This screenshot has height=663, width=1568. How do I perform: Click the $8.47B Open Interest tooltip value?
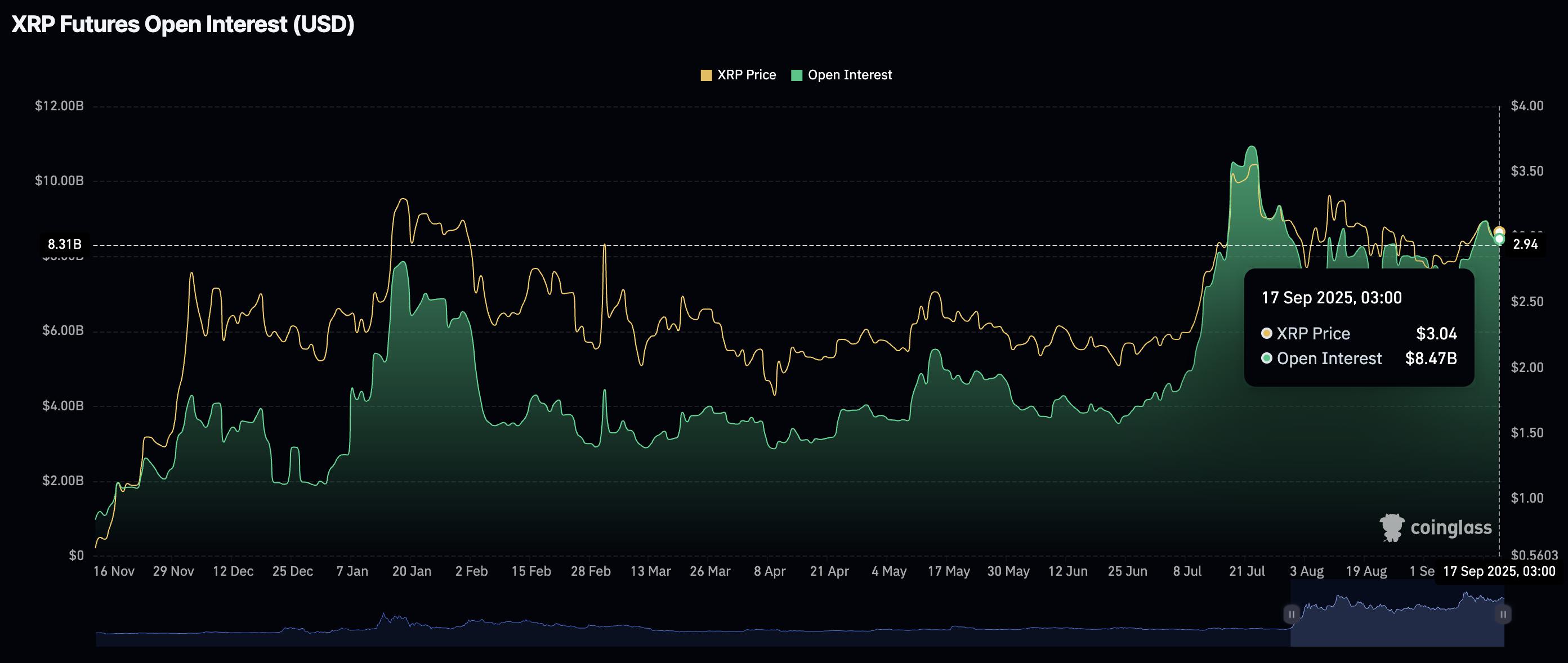(x=1431, y=359)
